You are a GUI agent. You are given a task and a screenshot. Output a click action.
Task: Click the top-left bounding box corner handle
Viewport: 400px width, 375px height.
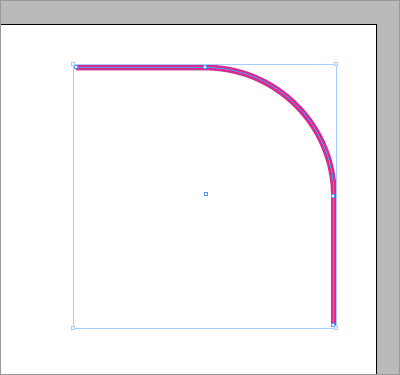[73, 64]
